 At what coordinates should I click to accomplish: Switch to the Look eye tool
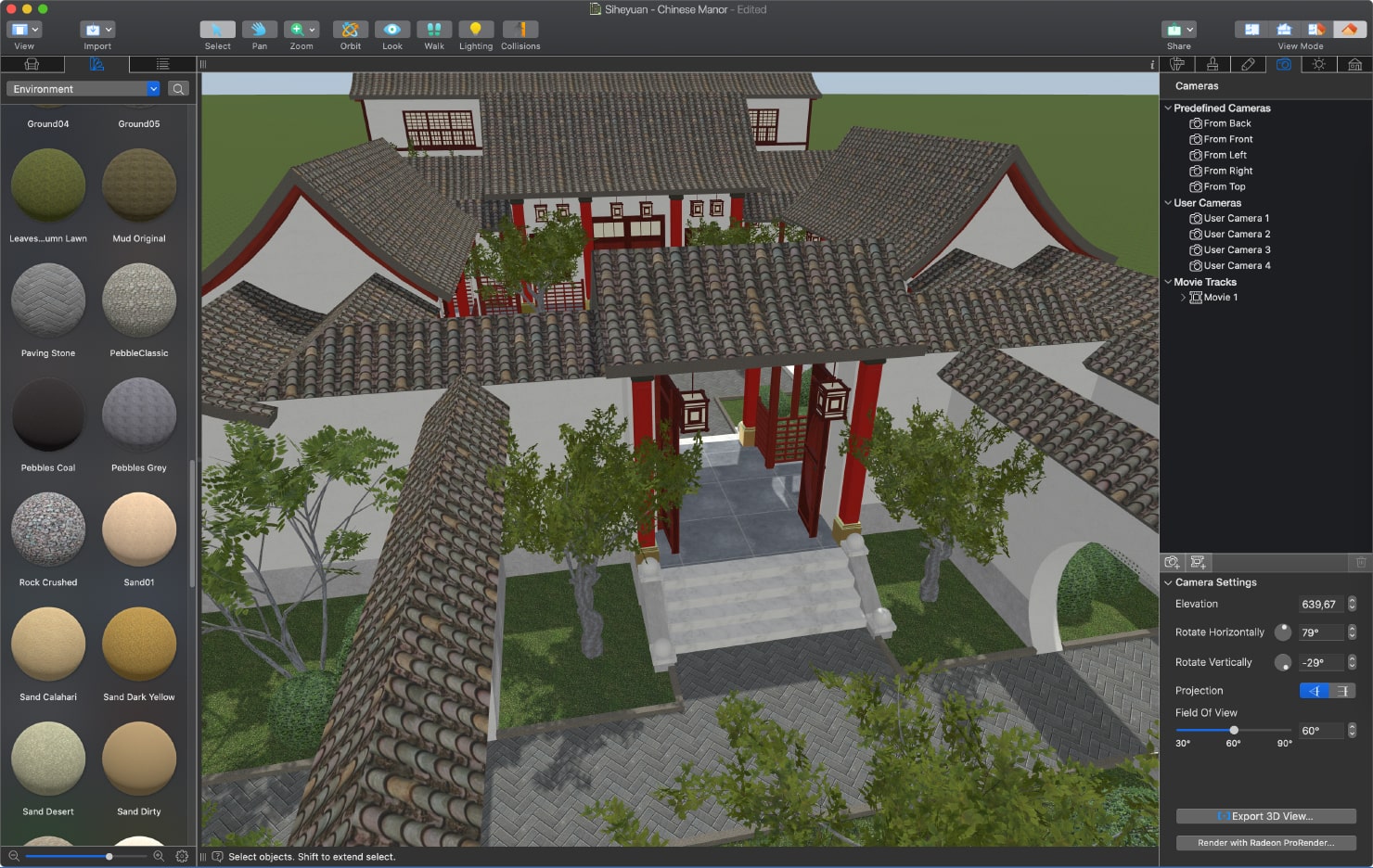coord(392,30)
